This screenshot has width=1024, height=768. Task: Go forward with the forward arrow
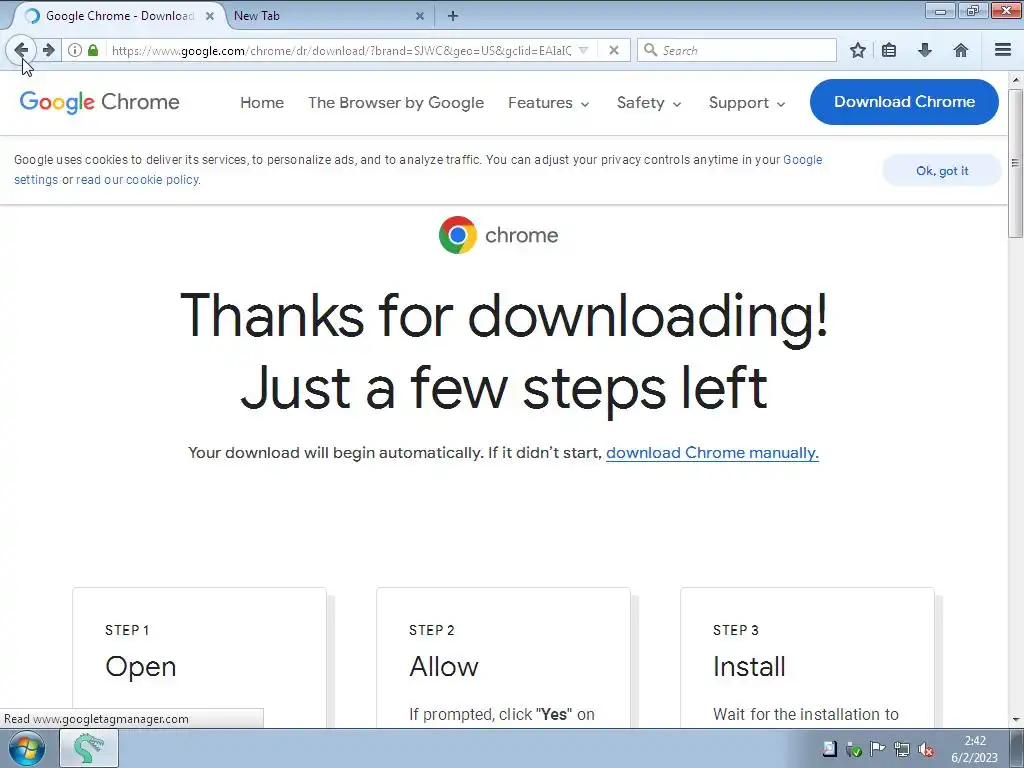coord(48,50)
